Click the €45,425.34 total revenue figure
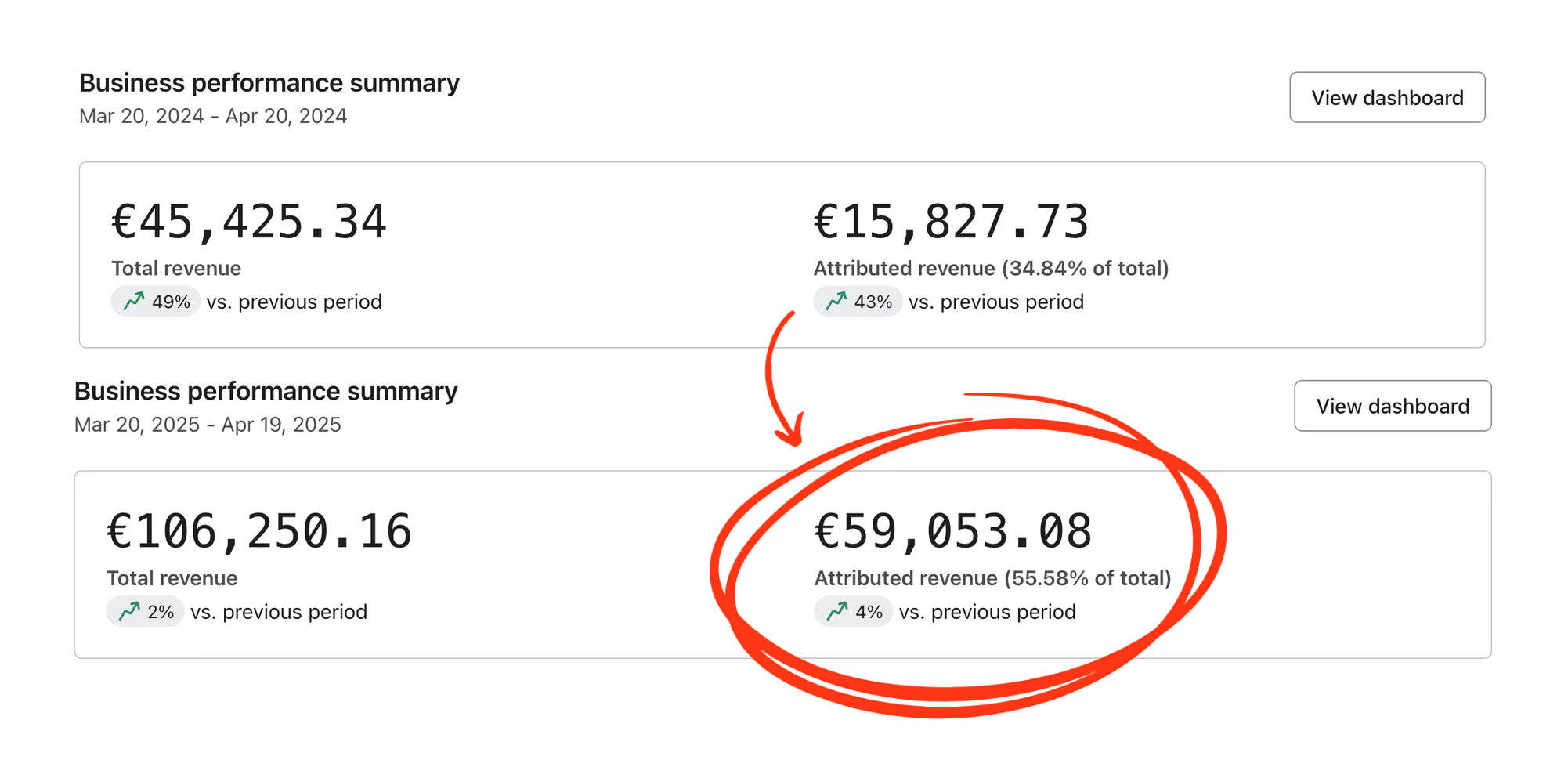 point(249,222)
